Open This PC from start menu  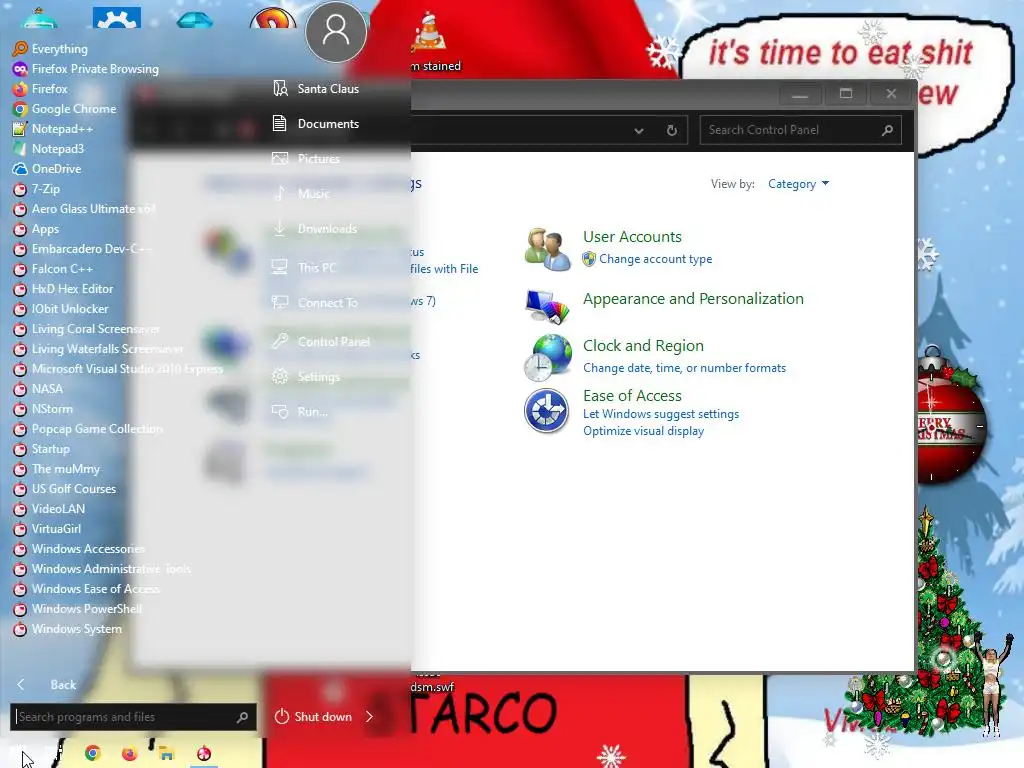(x=305, y=268)
